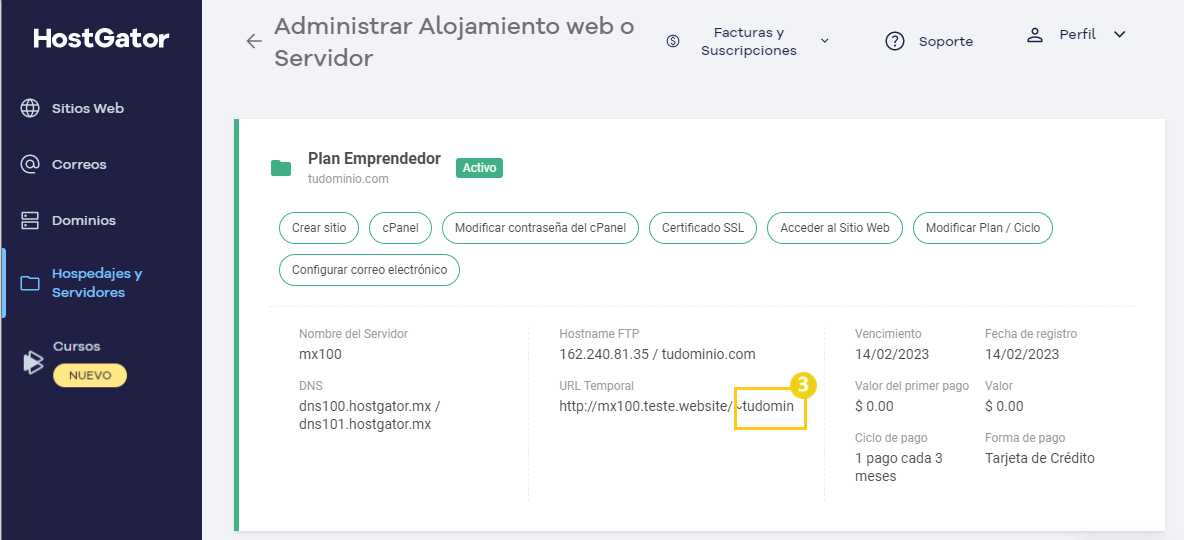Image resolution: width=1184 pixels, height=540 pixels.
Task: Open Facturas y Suscripciones menu
Action: point(748,42)
